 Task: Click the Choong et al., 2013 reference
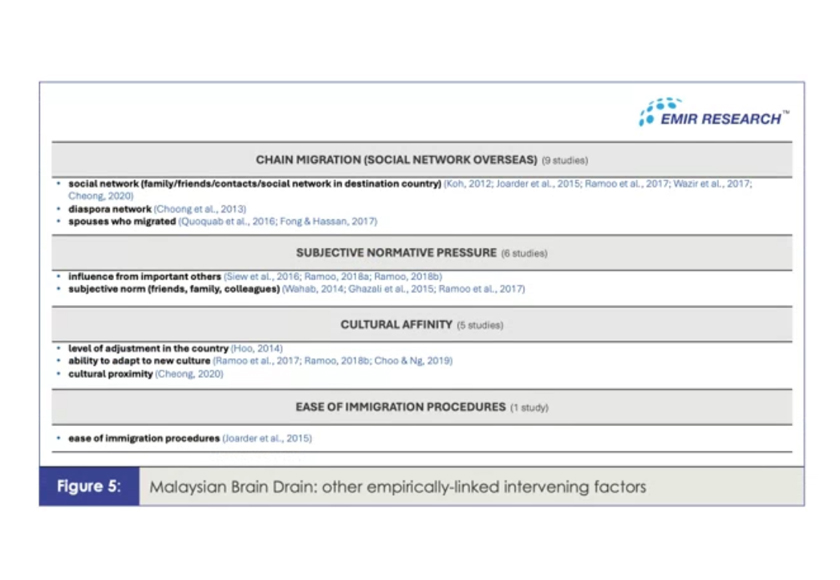click(x=199, y=209)
